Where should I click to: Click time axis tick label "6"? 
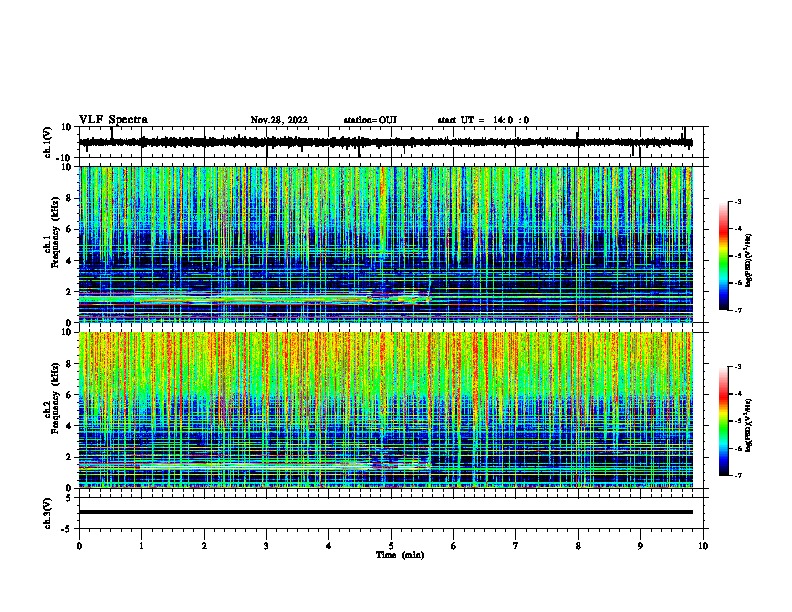pos(454,546)
